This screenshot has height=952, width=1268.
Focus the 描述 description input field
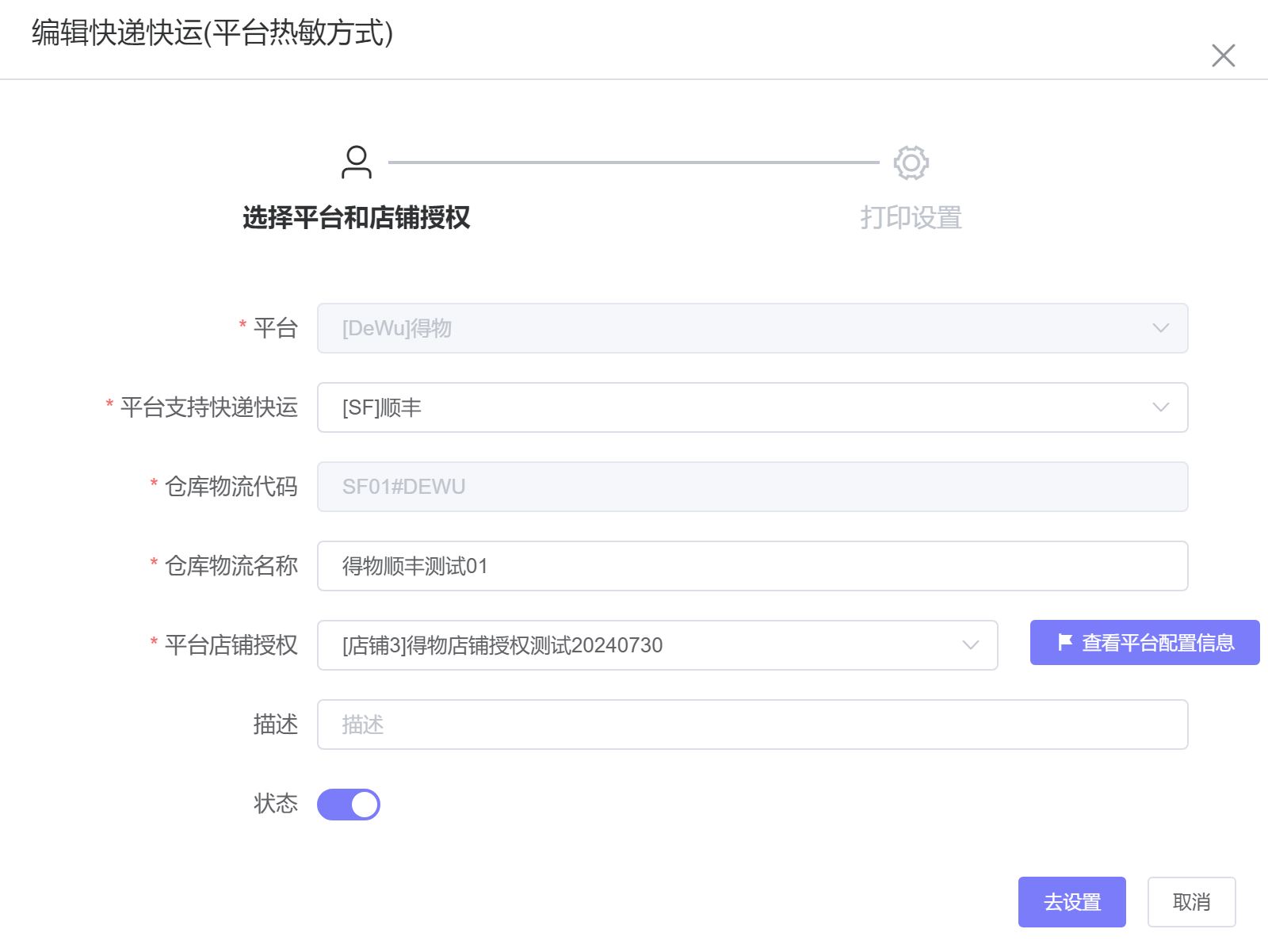tap(751, 725)
